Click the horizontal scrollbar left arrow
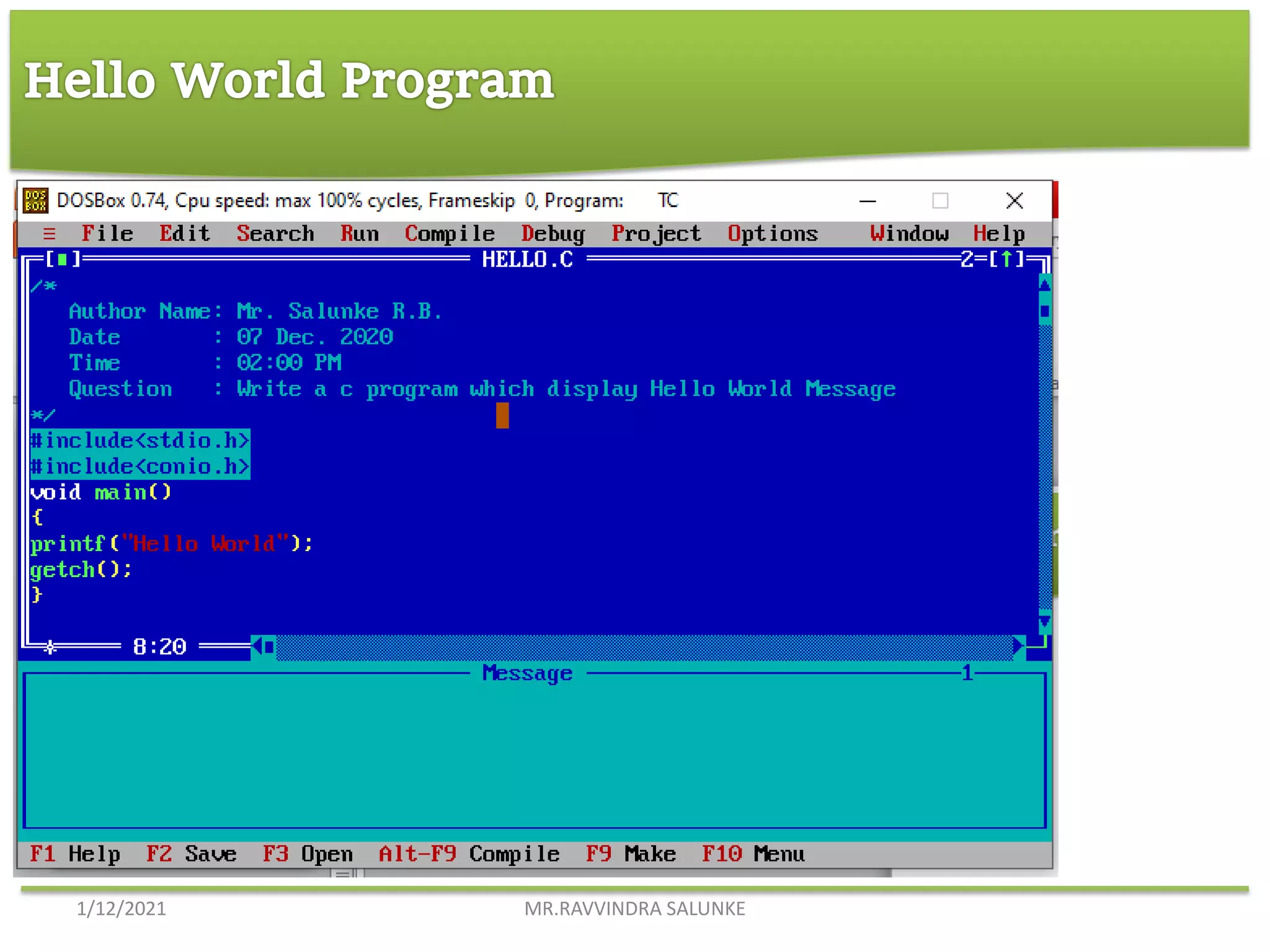The image size is (1270, 952). pyautogui.click(x=257, y=647)
